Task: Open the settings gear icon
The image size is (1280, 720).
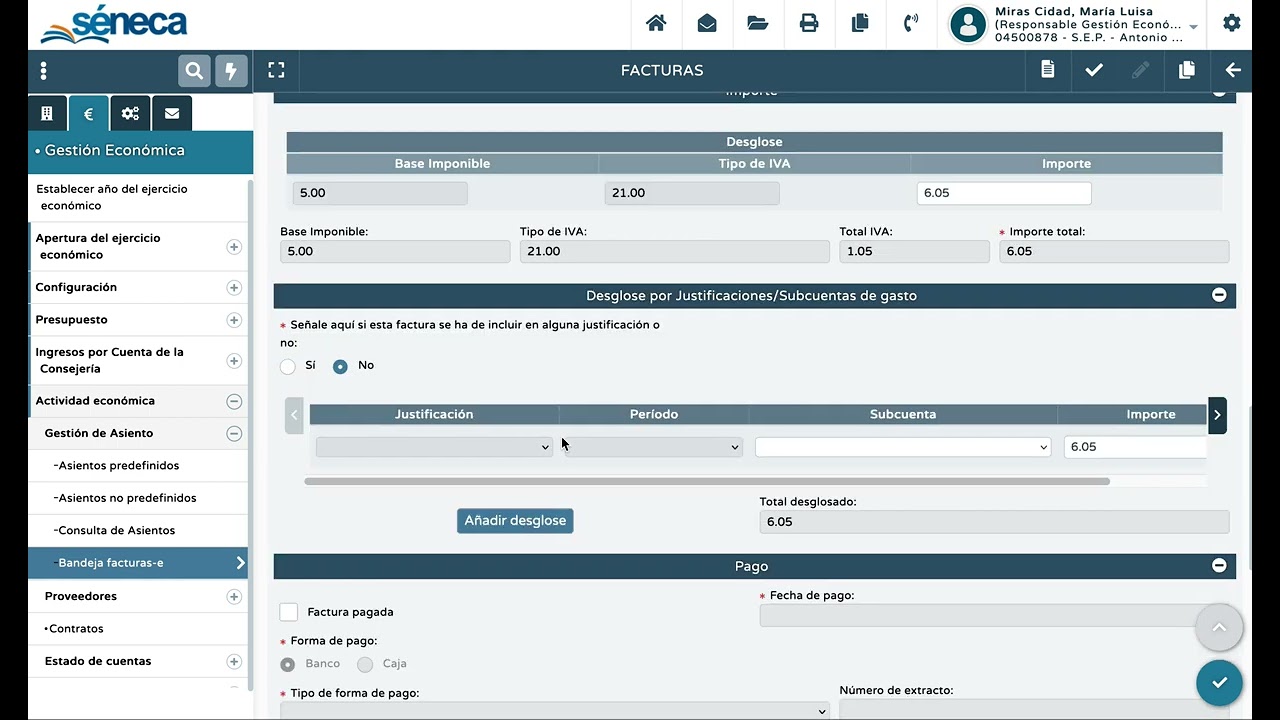Action: click(x=1232, y=23)
